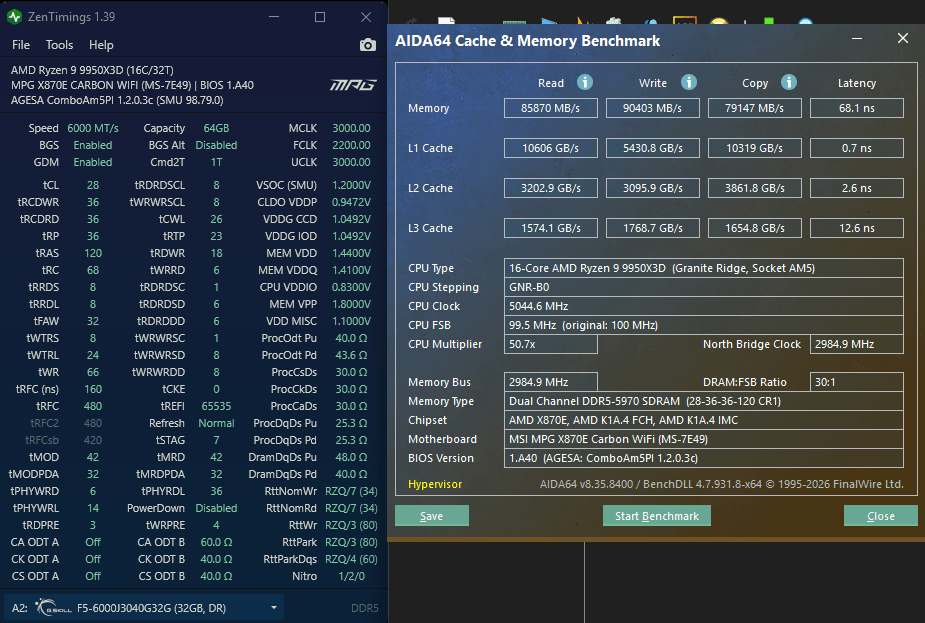This screenshot has height=623, width=925.
Task: Click the GDM status Enabled
Action: (x=93, y=162)
